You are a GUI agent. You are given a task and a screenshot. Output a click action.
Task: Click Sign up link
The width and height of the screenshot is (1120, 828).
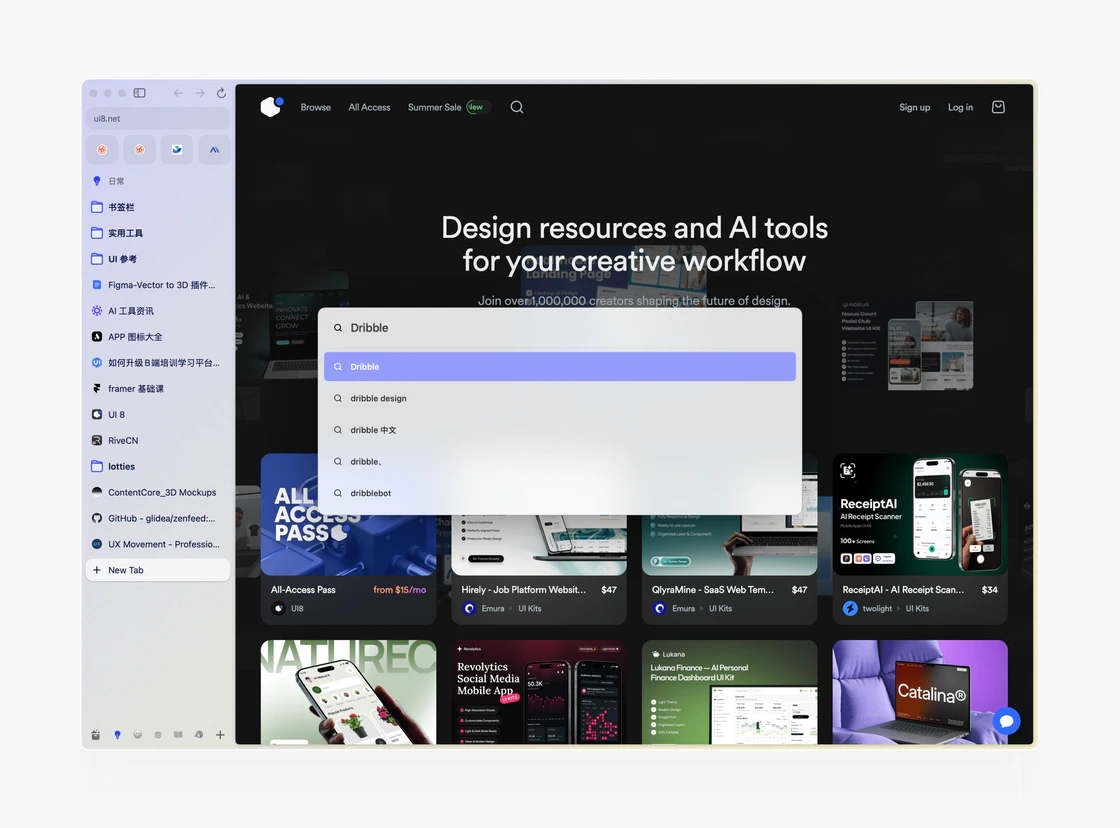point(914,107)
